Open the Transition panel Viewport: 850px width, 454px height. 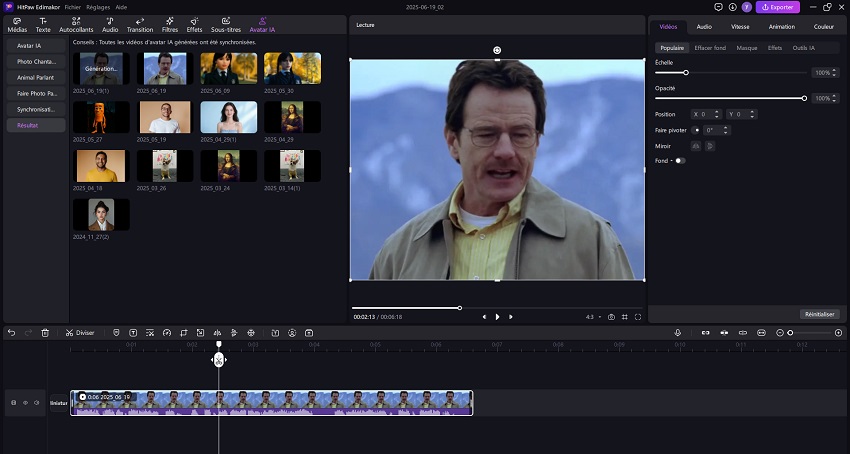coord(140,25)
